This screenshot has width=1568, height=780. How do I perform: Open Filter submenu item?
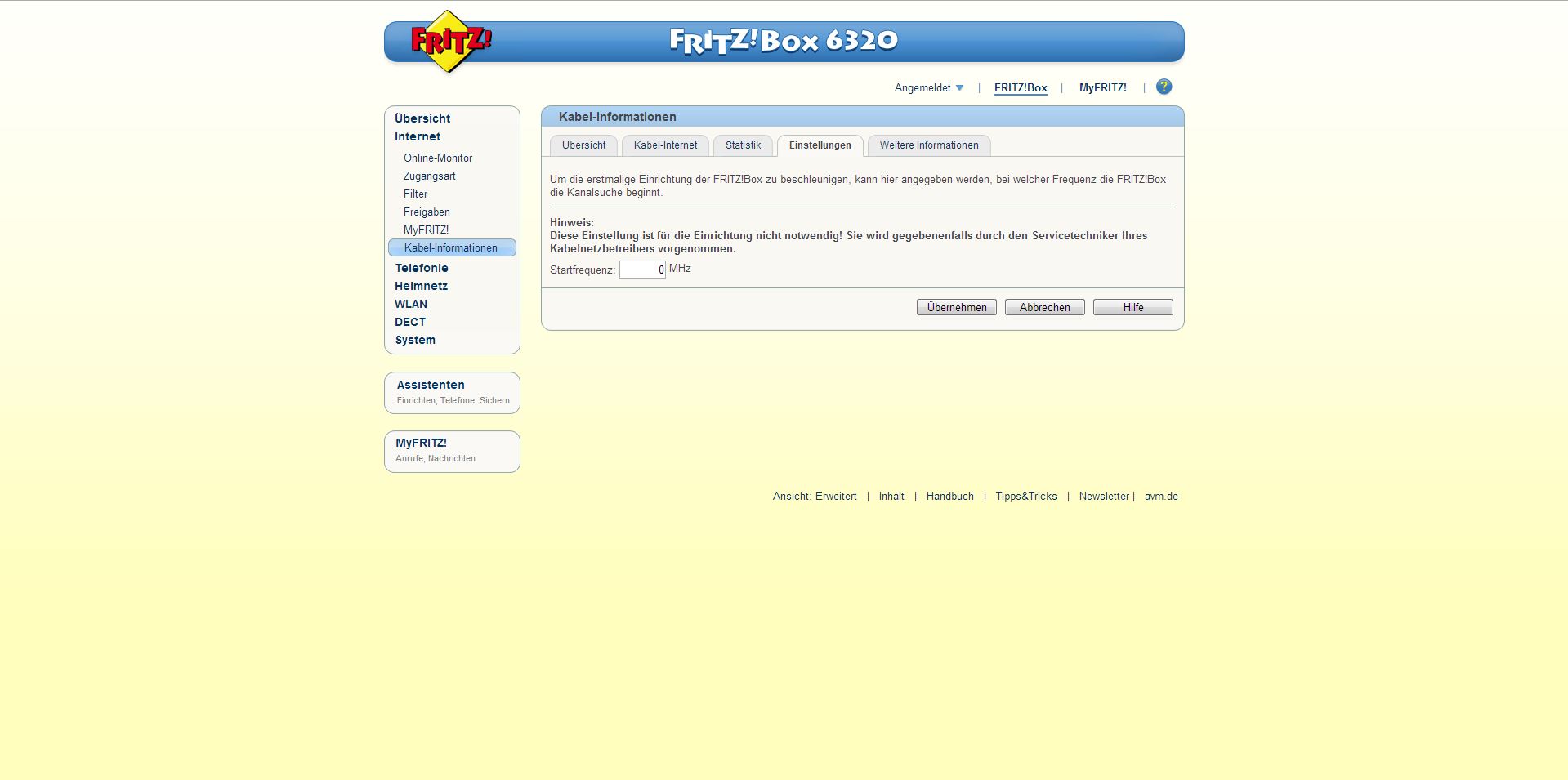tap(415, 194)
